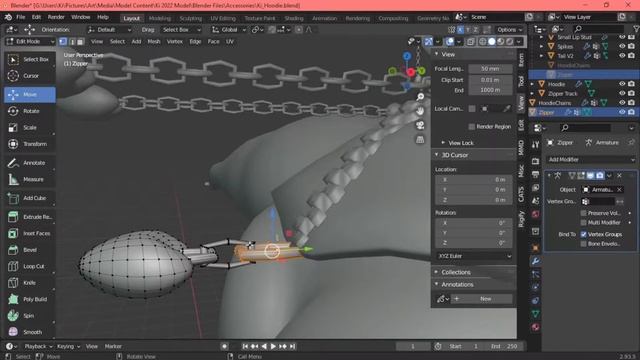Click the New annotation button
The height and width of the screenshot is (360, 640).
pos(482,299)
